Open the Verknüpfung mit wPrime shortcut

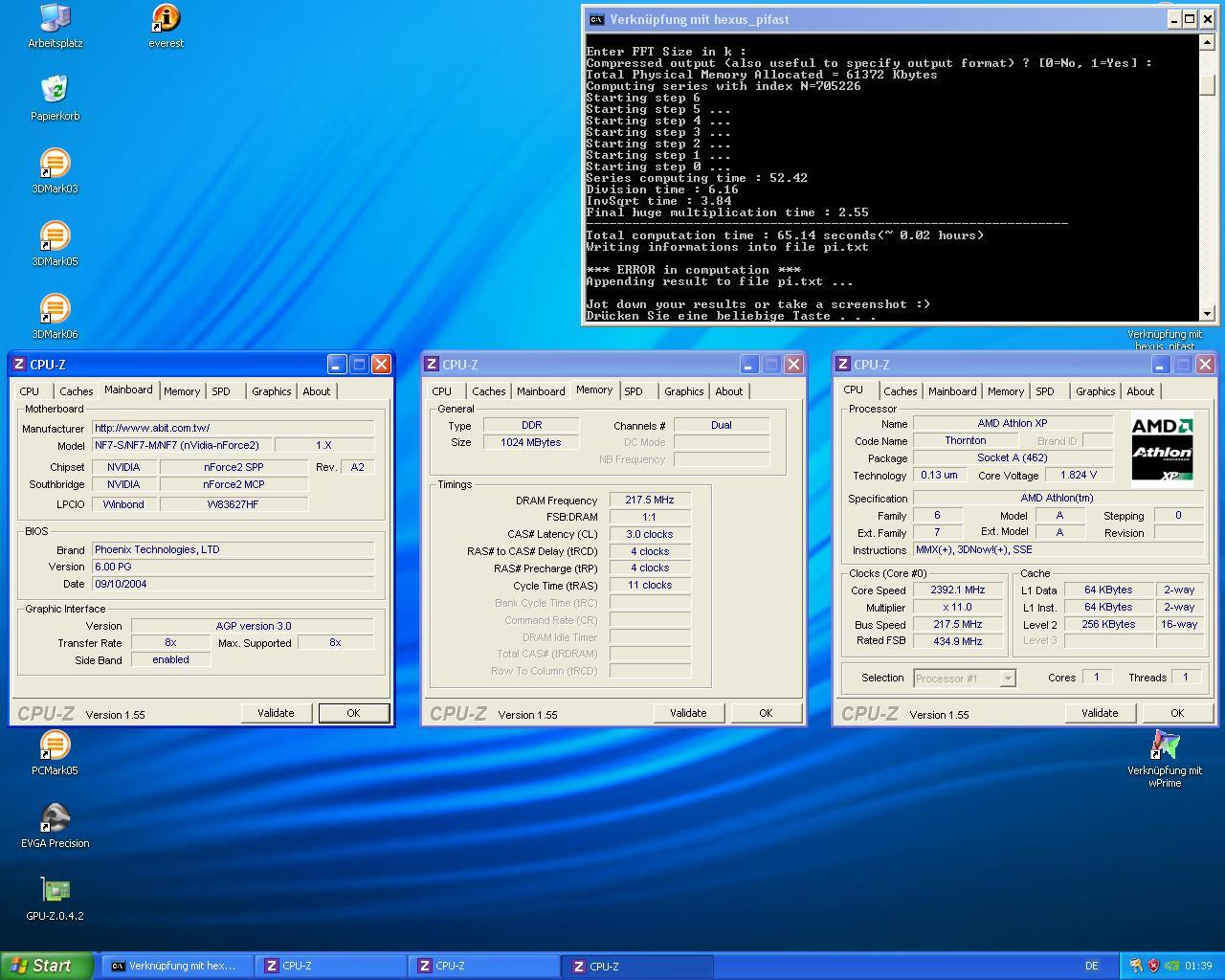(x=1165, y=759)
